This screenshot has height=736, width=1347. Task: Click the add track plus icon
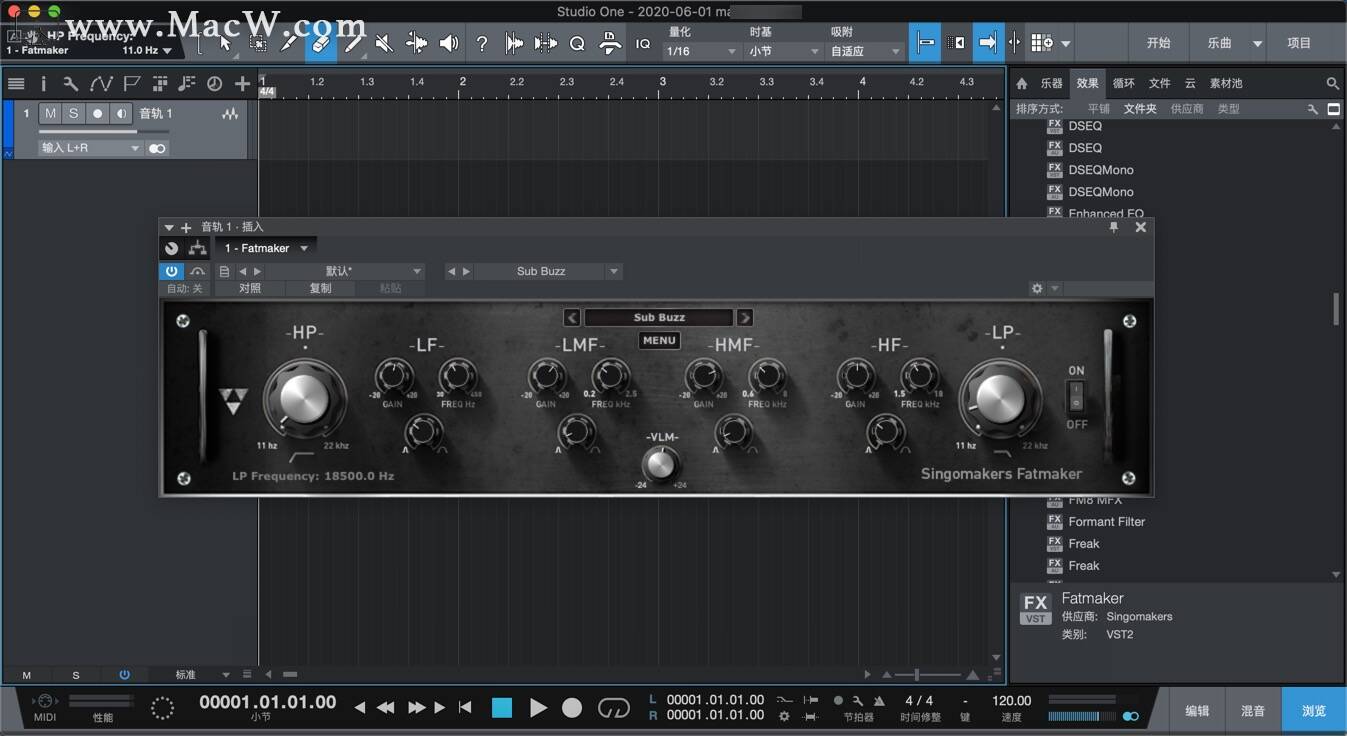[242, 84]
